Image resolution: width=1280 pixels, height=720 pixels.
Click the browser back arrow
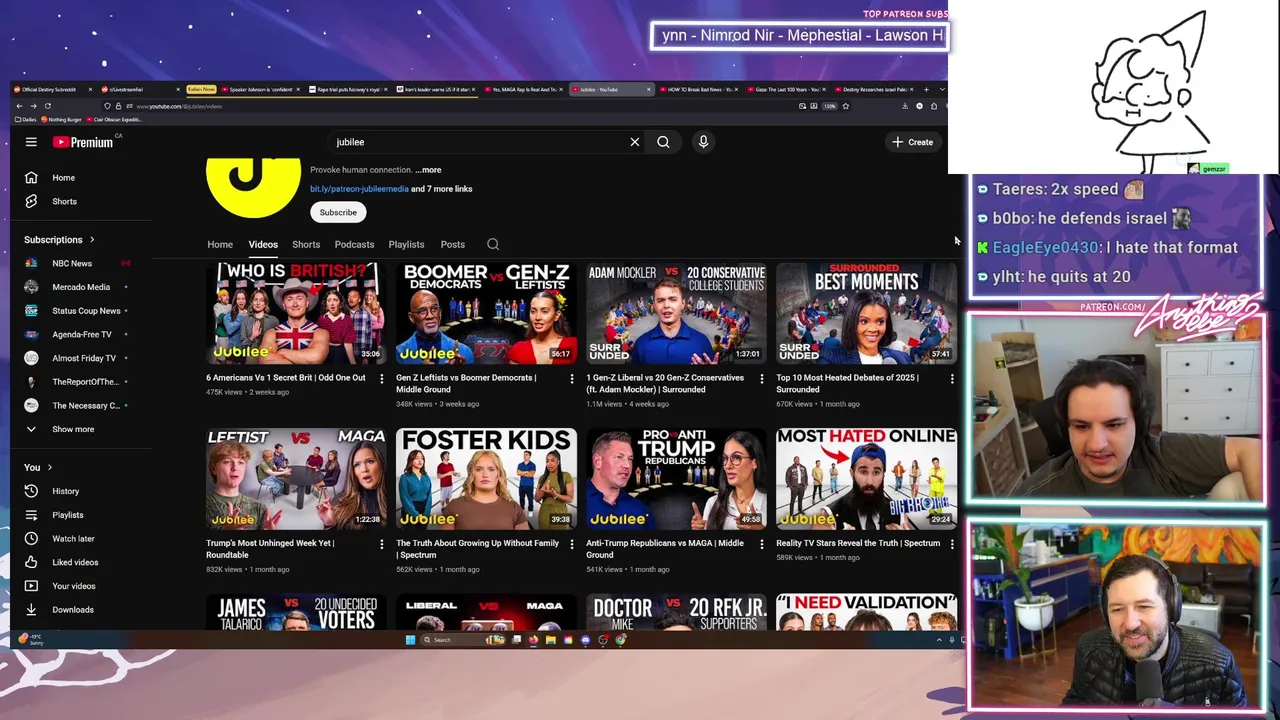(x=19, y=106)
